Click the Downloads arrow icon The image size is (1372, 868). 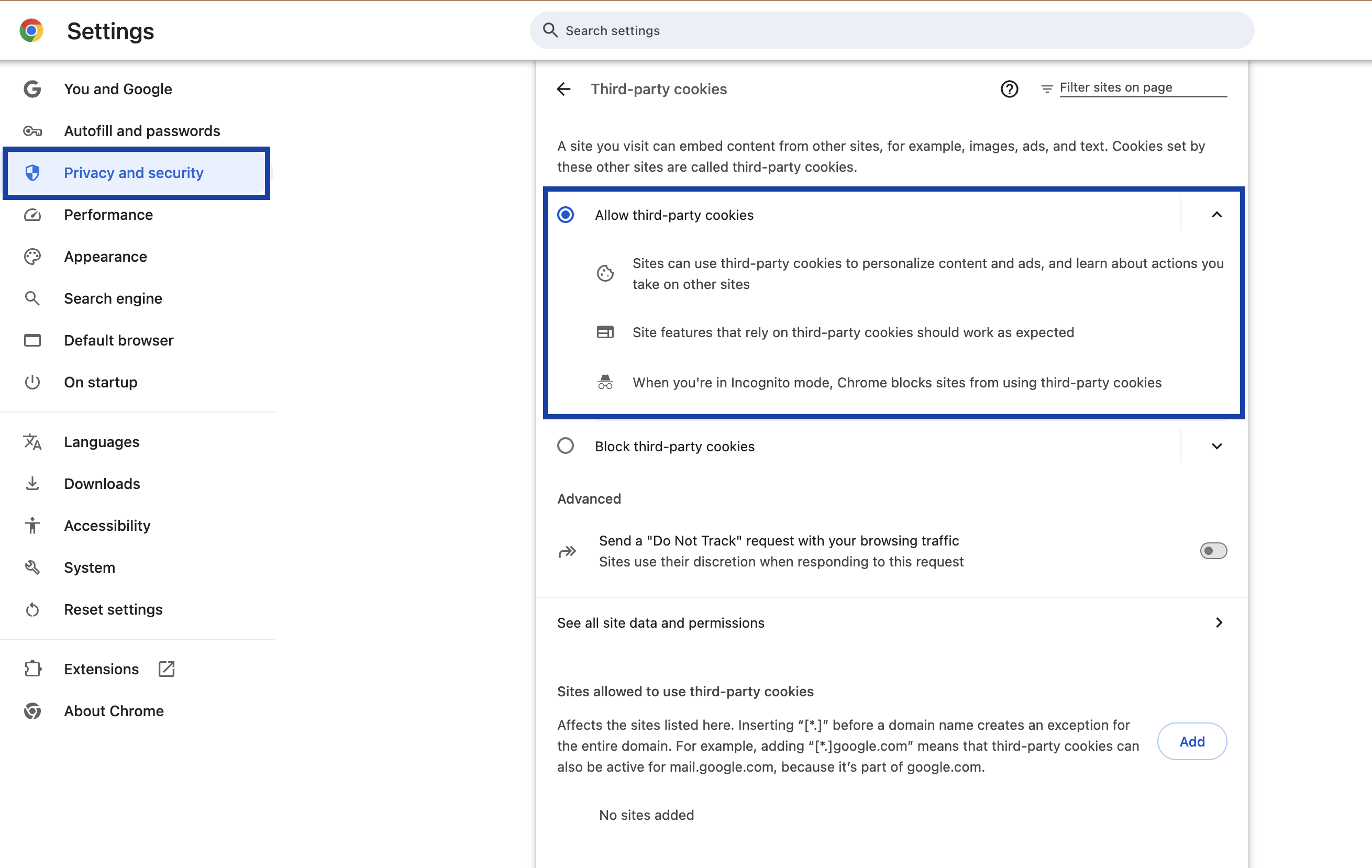32,484
